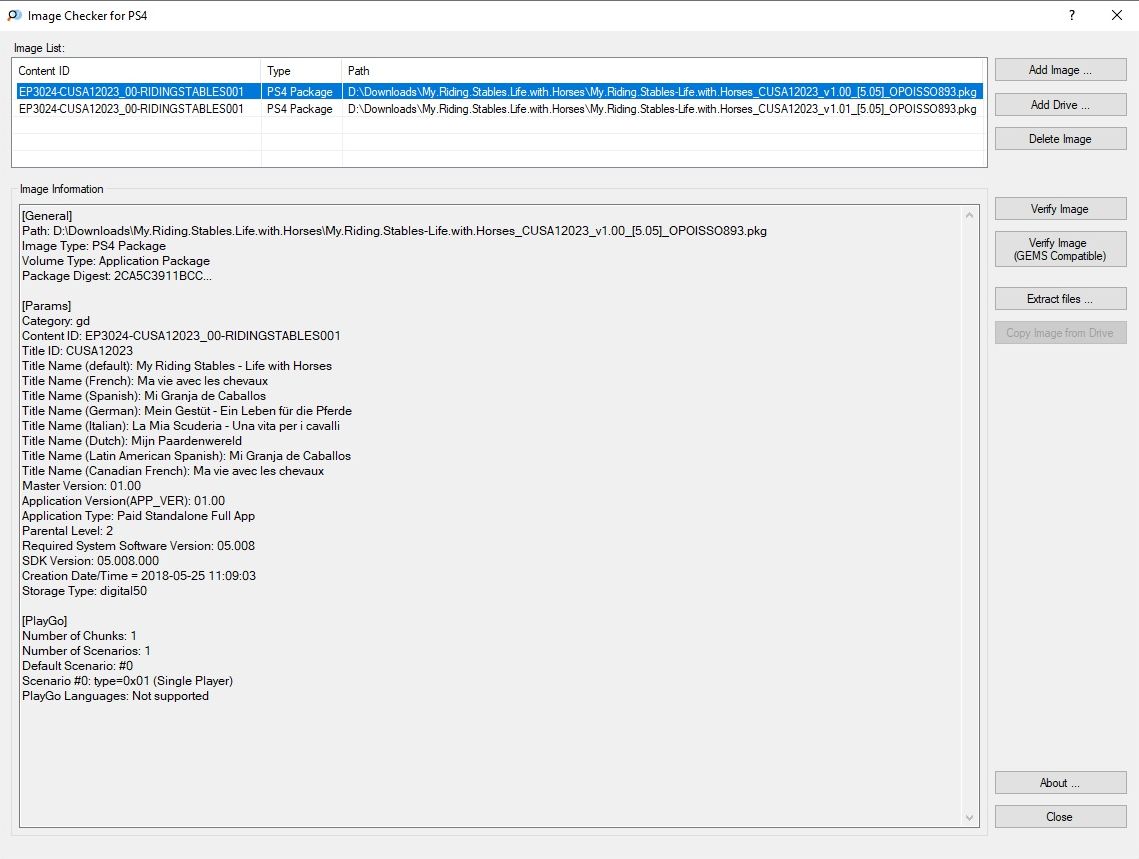1139x859 pixels.
Task: Select the v1.01 package row path
Action: coord(662,109)
